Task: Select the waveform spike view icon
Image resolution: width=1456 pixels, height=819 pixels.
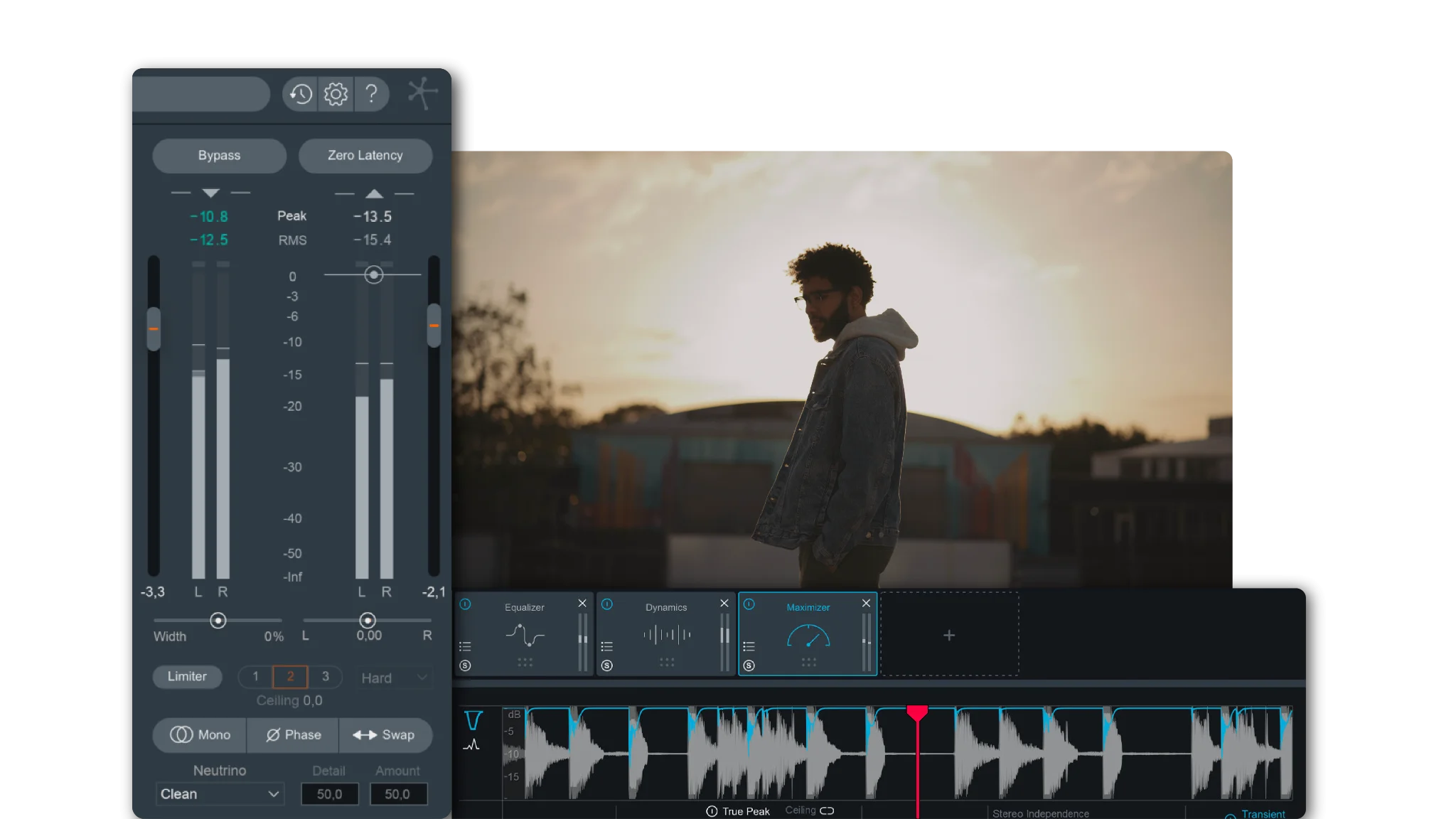Action: 471,745
